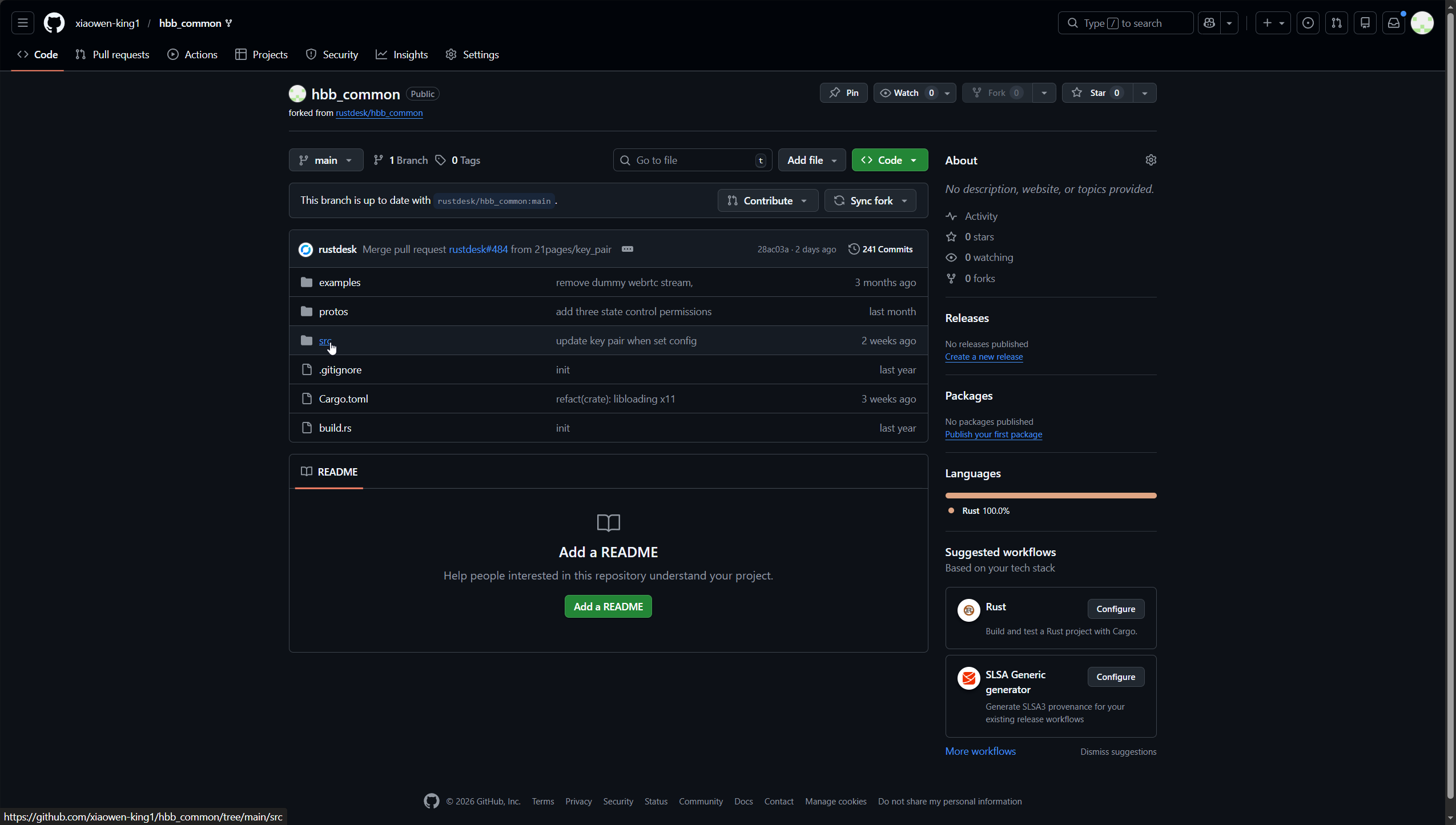Click the GitHub logo homepage icon
Viewport: 1456px width, 825px height.
[54, 23]
